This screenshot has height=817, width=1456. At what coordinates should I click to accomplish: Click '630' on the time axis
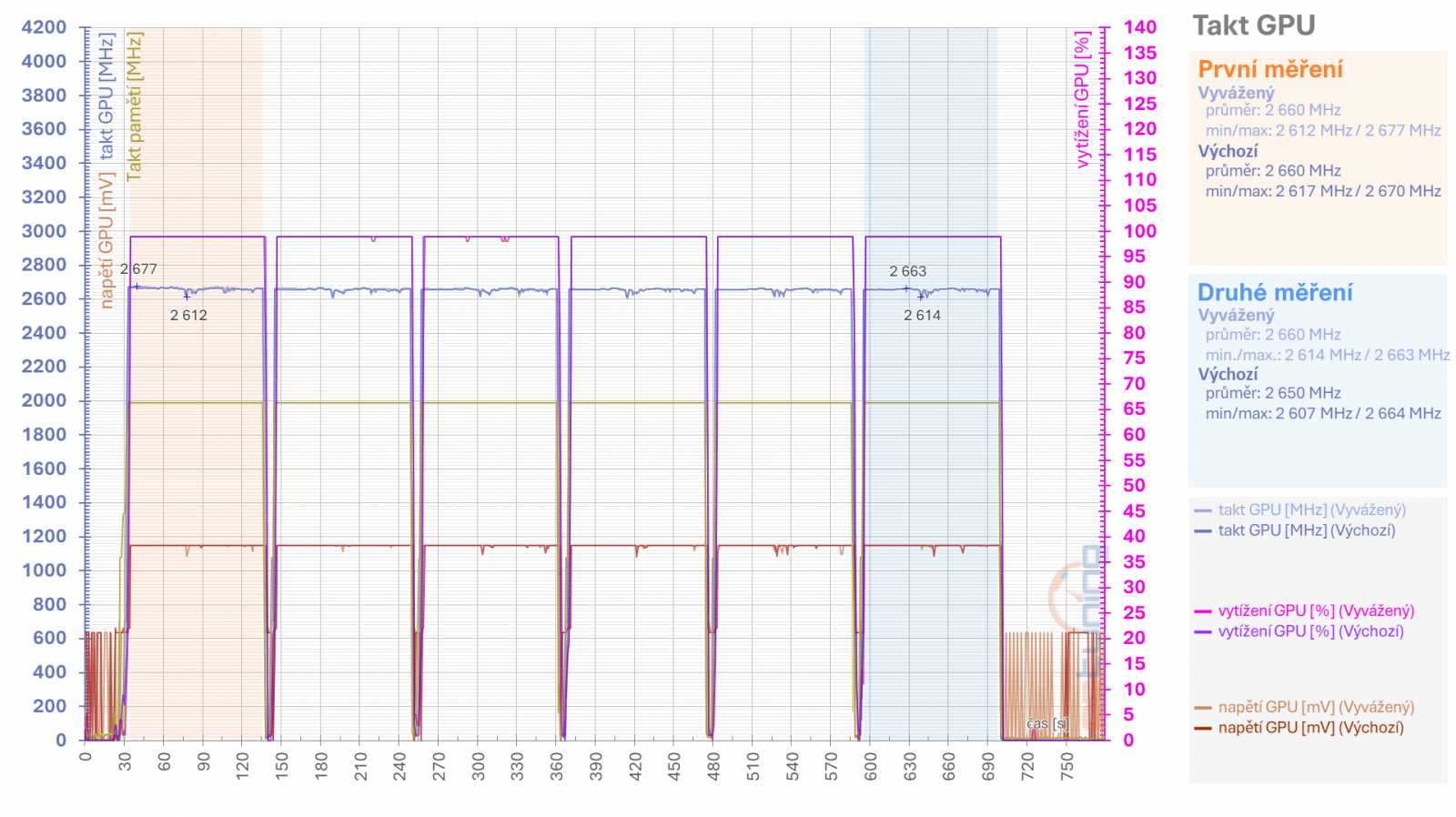coord(910,765)
